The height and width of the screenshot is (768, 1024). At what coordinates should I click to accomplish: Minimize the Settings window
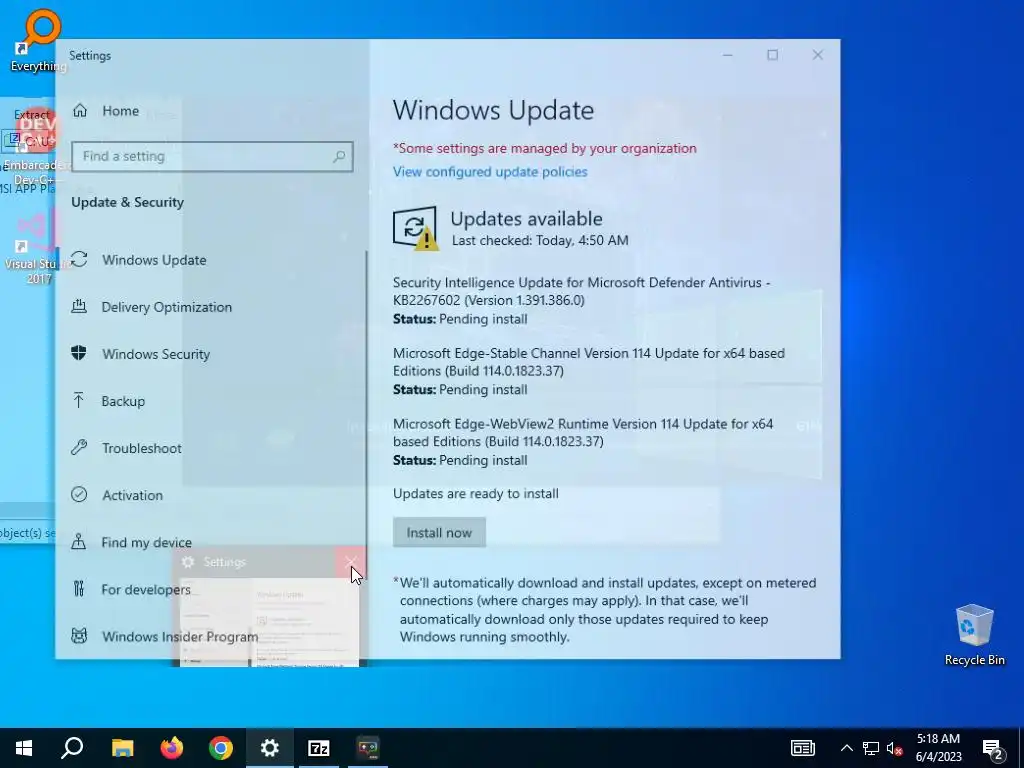(728, 55)
